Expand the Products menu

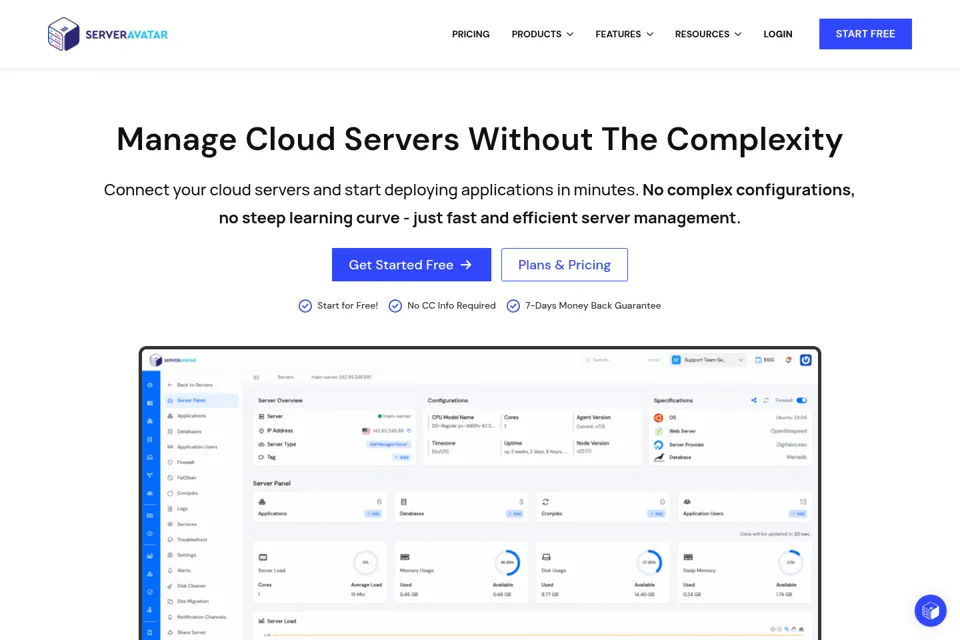[x=542, y=34]
